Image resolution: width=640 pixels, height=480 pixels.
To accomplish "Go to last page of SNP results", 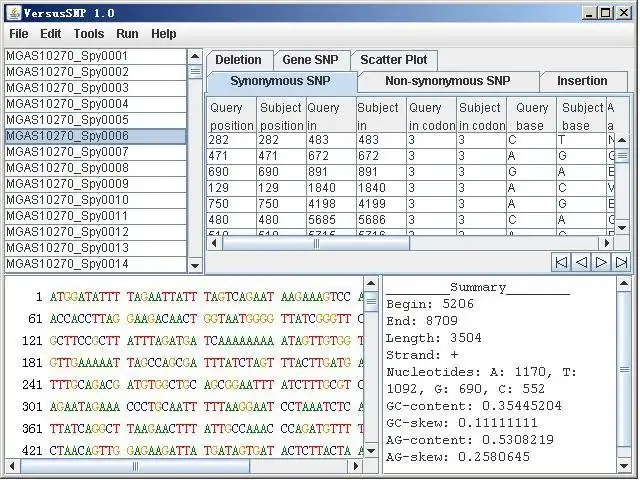I will [x=621, y=262].
